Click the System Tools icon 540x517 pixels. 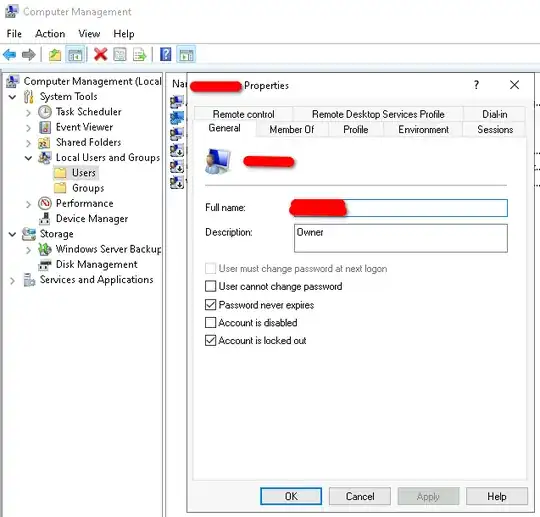pyautogui.click(x=29, y=97)
